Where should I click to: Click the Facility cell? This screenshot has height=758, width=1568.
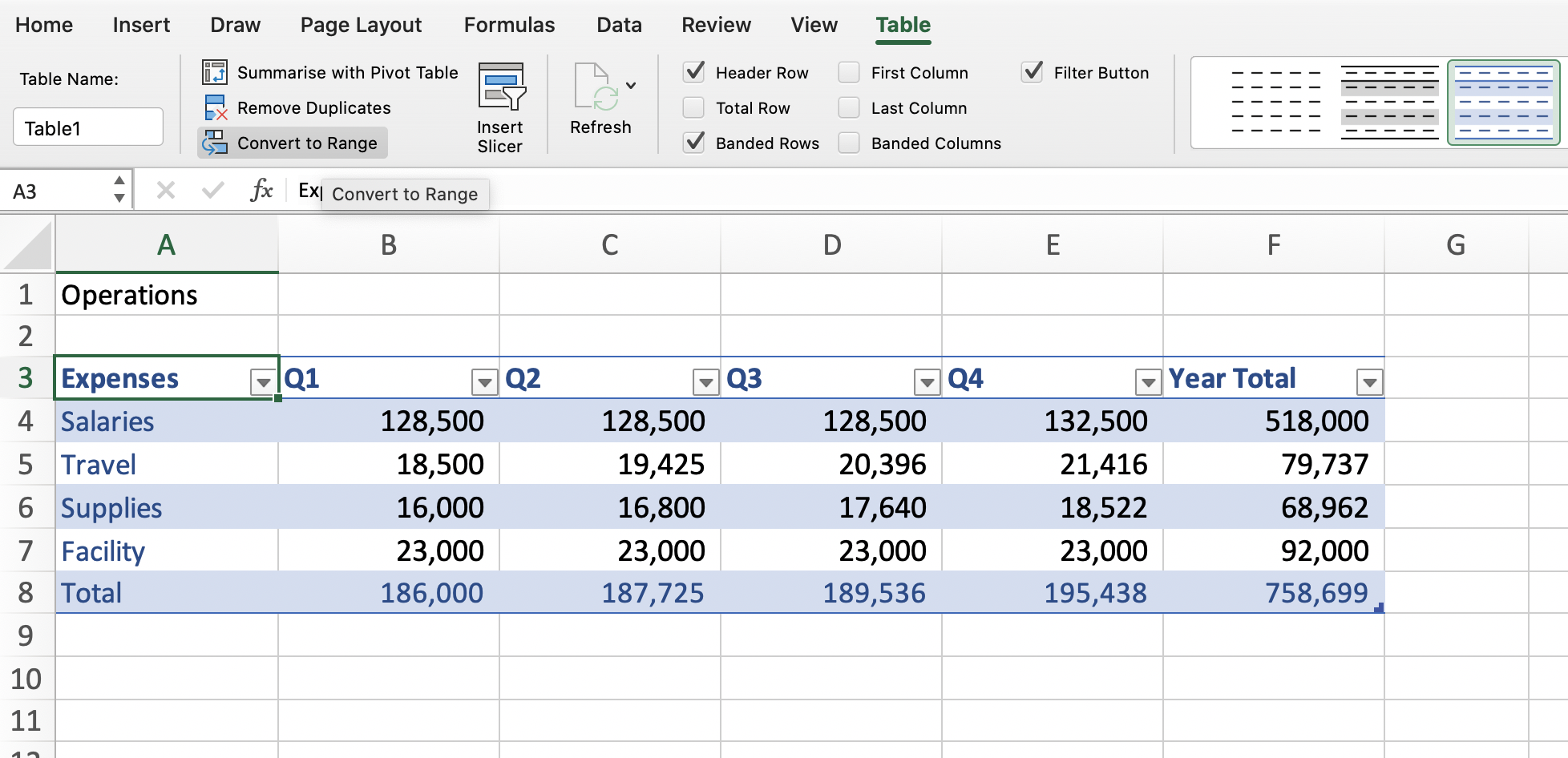pyautogui.click(x=167, y=550)
